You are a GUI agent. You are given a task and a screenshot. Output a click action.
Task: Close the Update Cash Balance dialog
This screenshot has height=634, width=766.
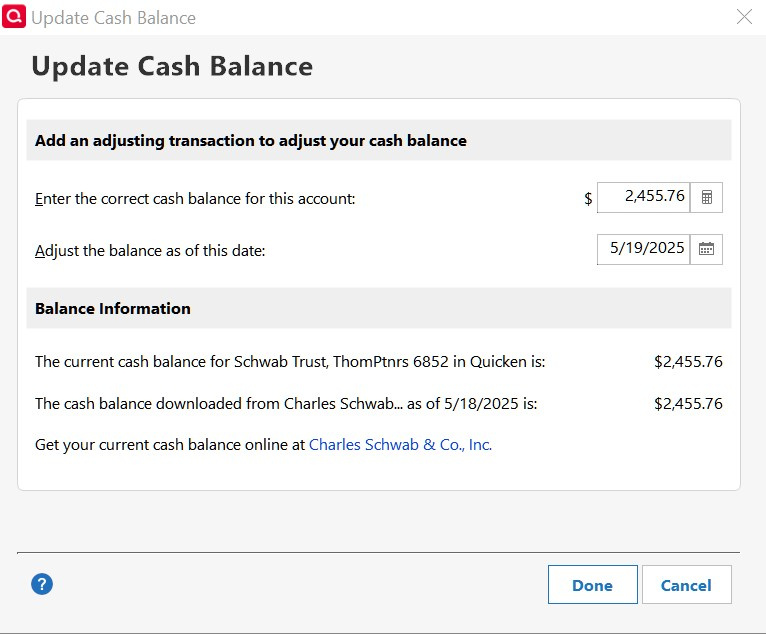pyautogui.click(x=744, y=17)
